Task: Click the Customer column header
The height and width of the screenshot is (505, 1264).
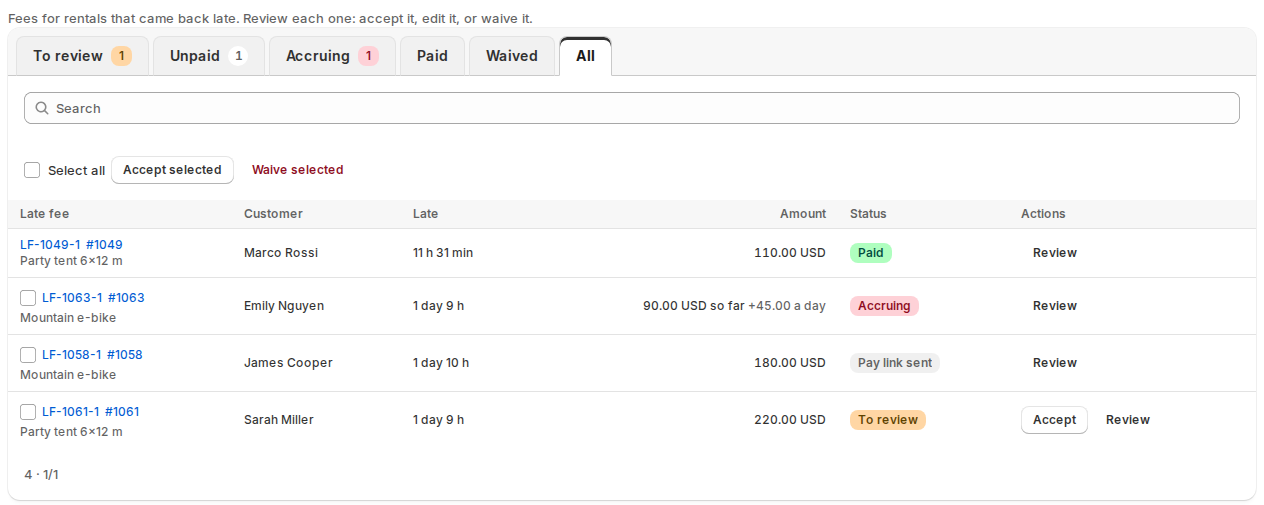Action: (x=273, y=214)
